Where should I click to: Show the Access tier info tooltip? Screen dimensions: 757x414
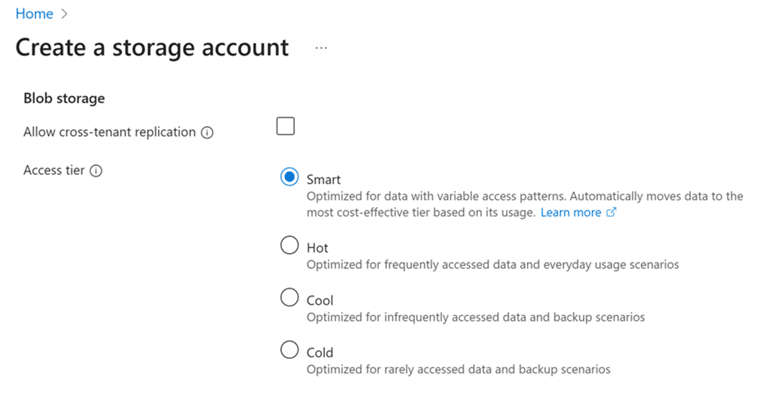click(96, 171)
